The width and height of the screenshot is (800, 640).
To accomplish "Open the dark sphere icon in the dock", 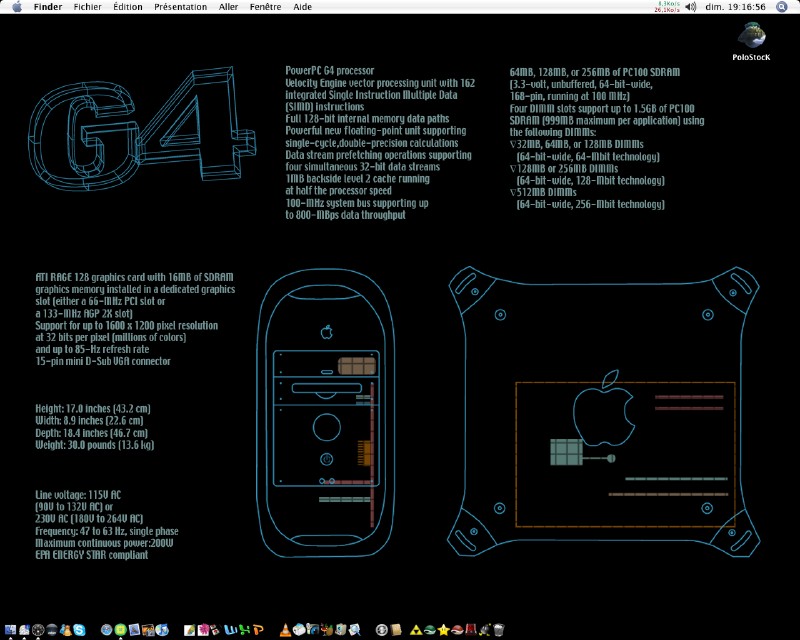I will pyautogui.click(x=52, y=630).
